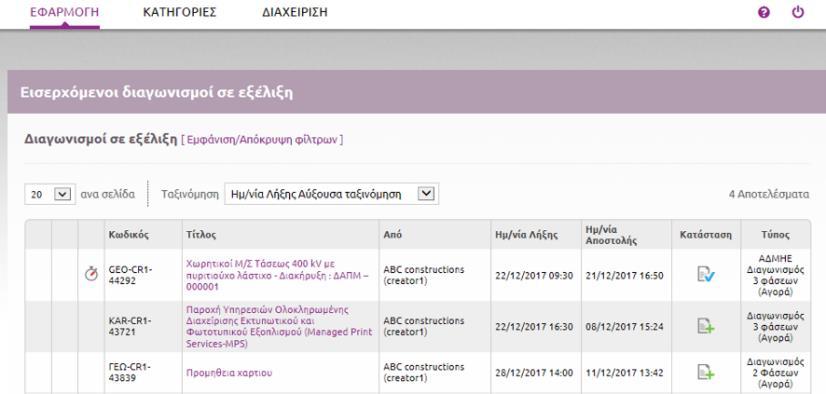826x394 pixels.
Task: Open the ΚΑΤΗΓΟΡΙΕΣ menu
Action: click(x=180, y=12)
